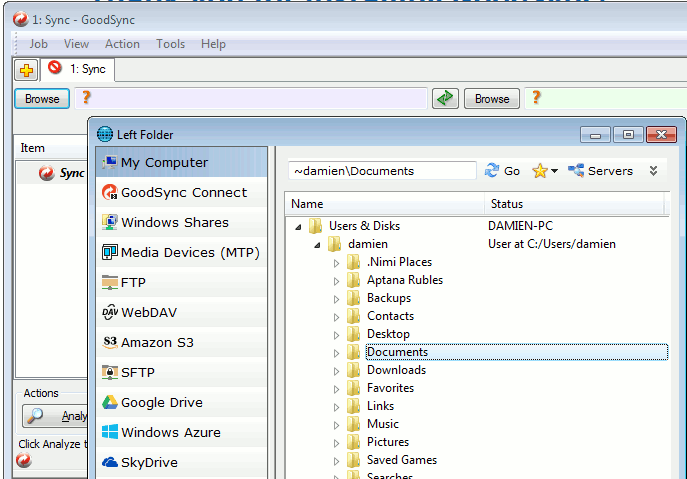Click the Name column header

click(x=384, y=204)
